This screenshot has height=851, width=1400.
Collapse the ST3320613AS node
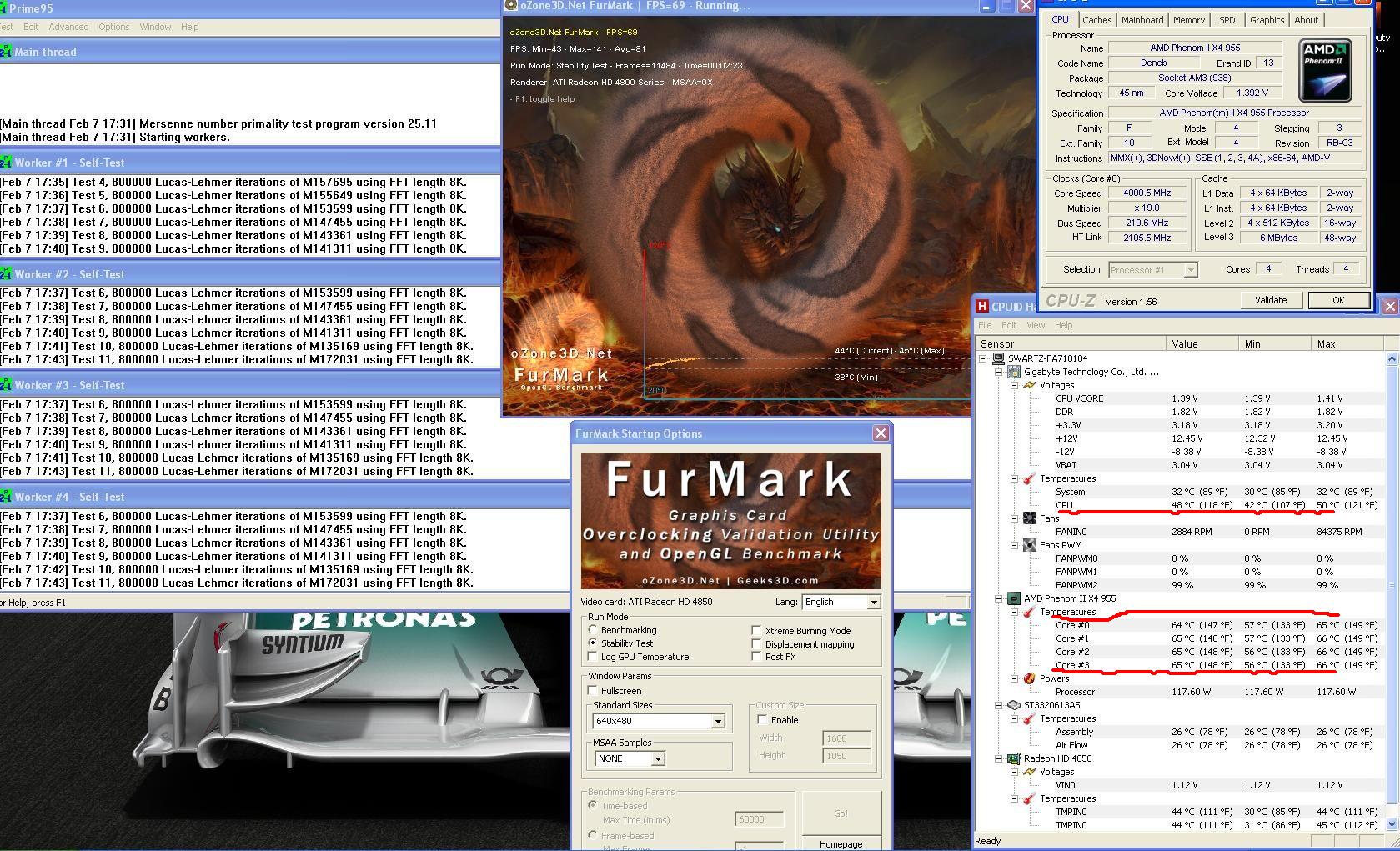[x=999, y=705]
